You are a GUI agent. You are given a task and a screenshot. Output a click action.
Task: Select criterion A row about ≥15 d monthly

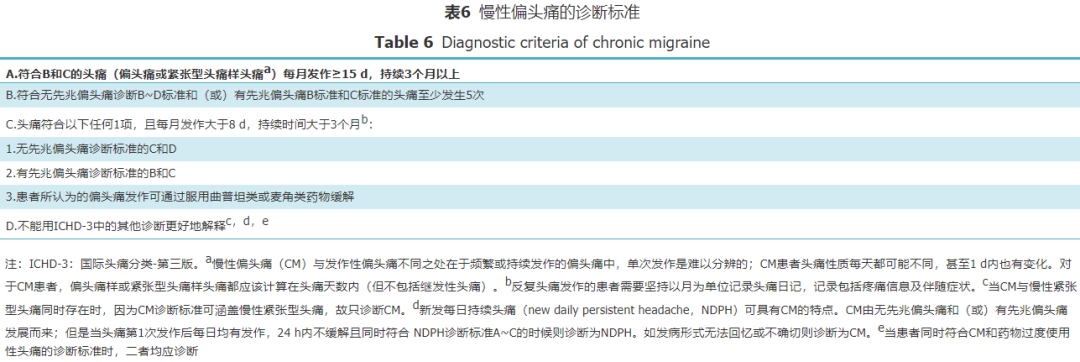(540, 72)
